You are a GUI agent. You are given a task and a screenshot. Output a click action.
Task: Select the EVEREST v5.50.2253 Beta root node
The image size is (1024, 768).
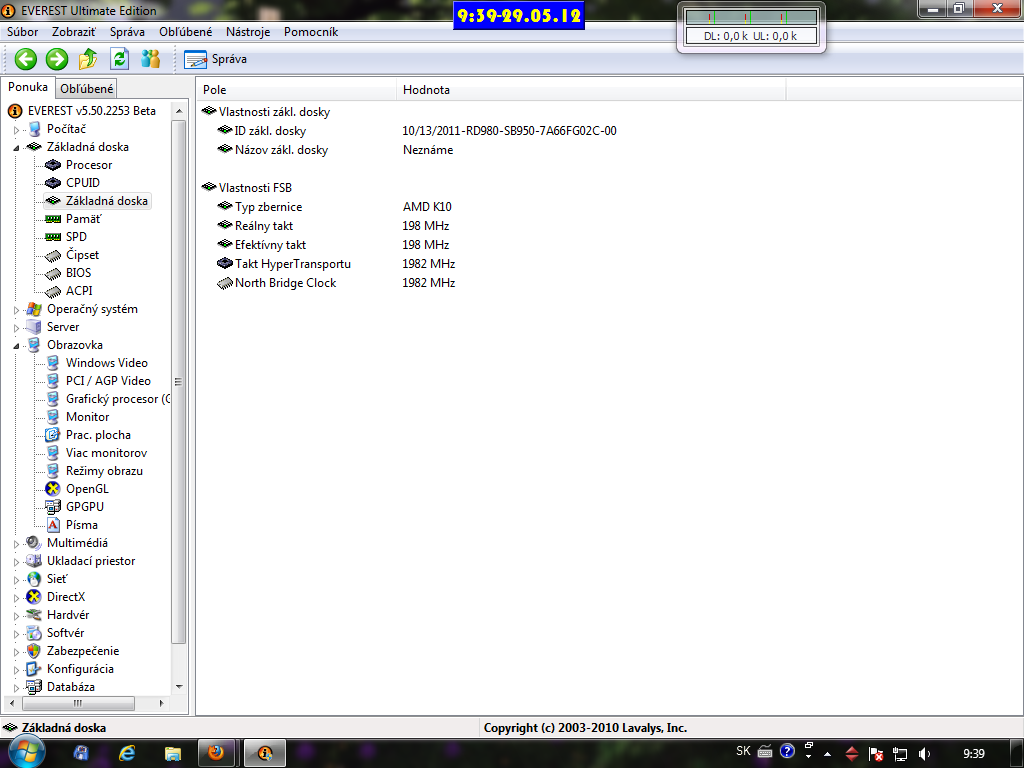click(91, 111)
